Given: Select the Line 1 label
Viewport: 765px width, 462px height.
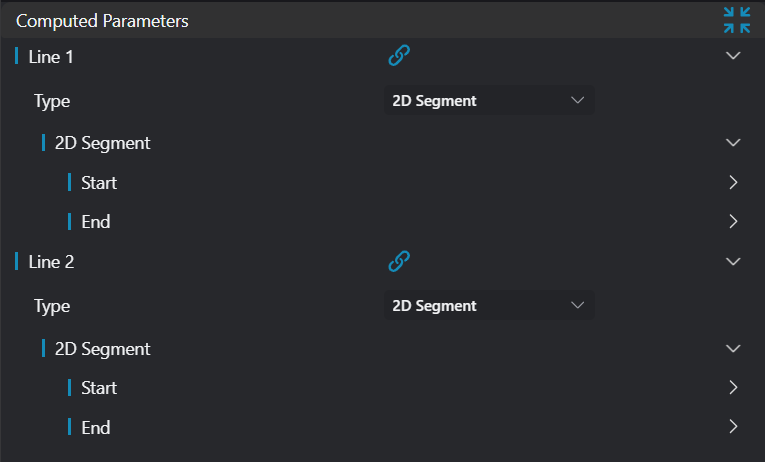Looking at the screenshot, I should 51,57.
